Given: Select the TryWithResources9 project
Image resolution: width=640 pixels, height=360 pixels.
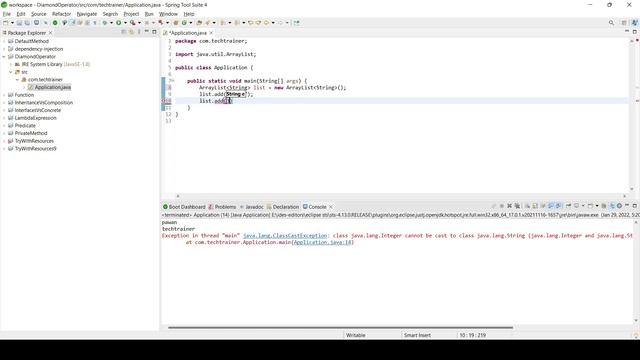Looking at the screenshot, I should click(36, 149).
